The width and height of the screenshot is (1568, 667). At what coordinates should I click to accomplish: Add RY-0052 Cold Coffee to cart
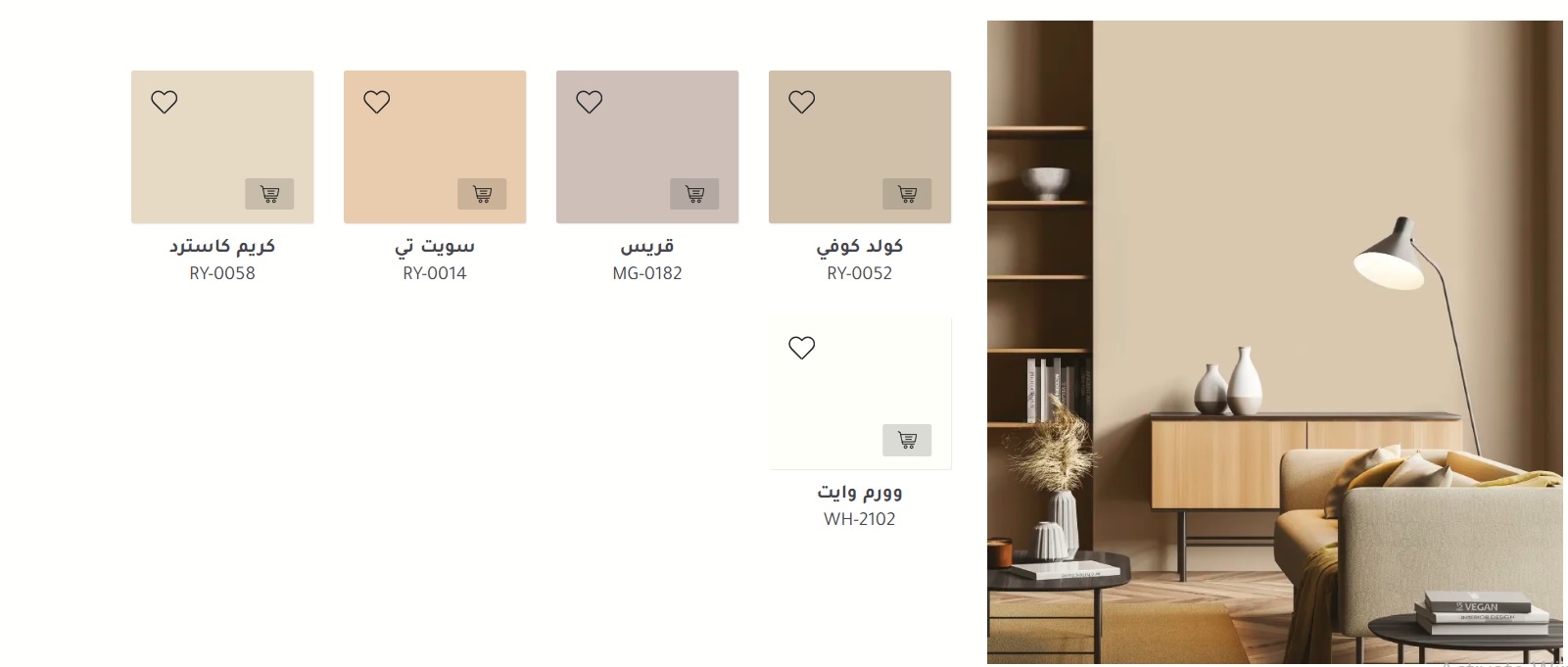click(907, 194)
